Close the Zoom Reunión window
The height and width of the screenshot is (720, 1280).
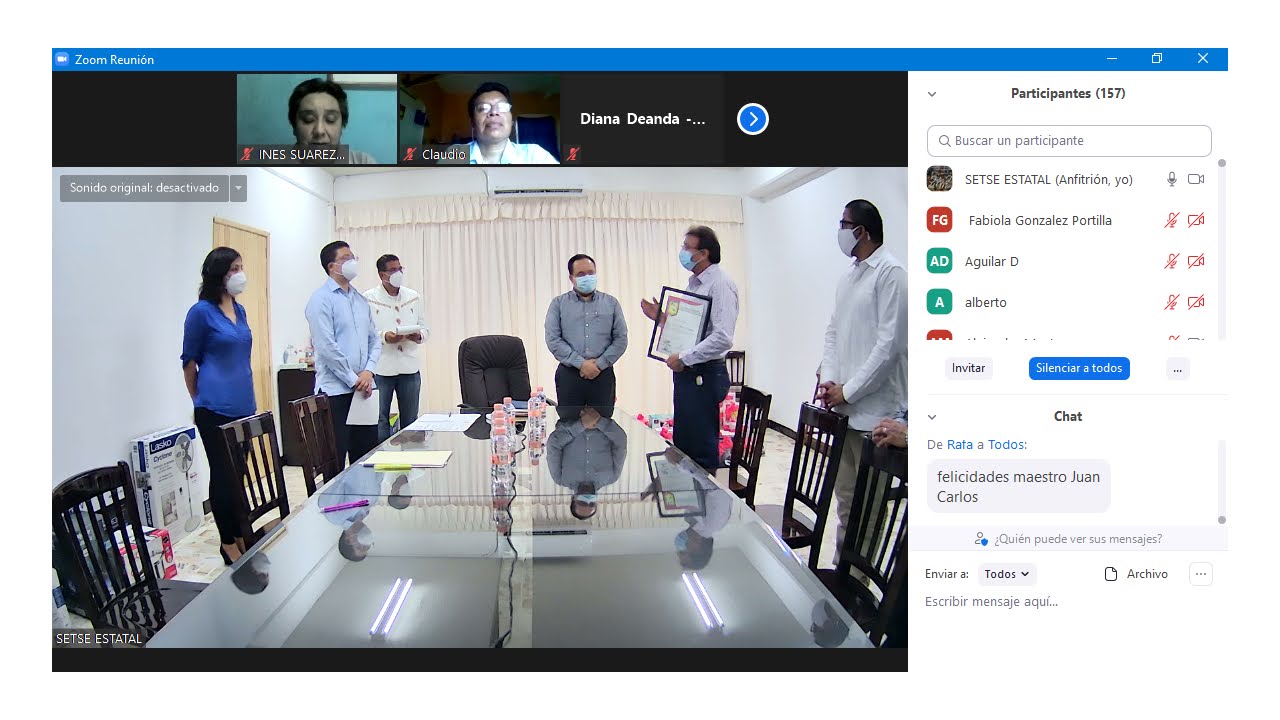(1203, 59)
